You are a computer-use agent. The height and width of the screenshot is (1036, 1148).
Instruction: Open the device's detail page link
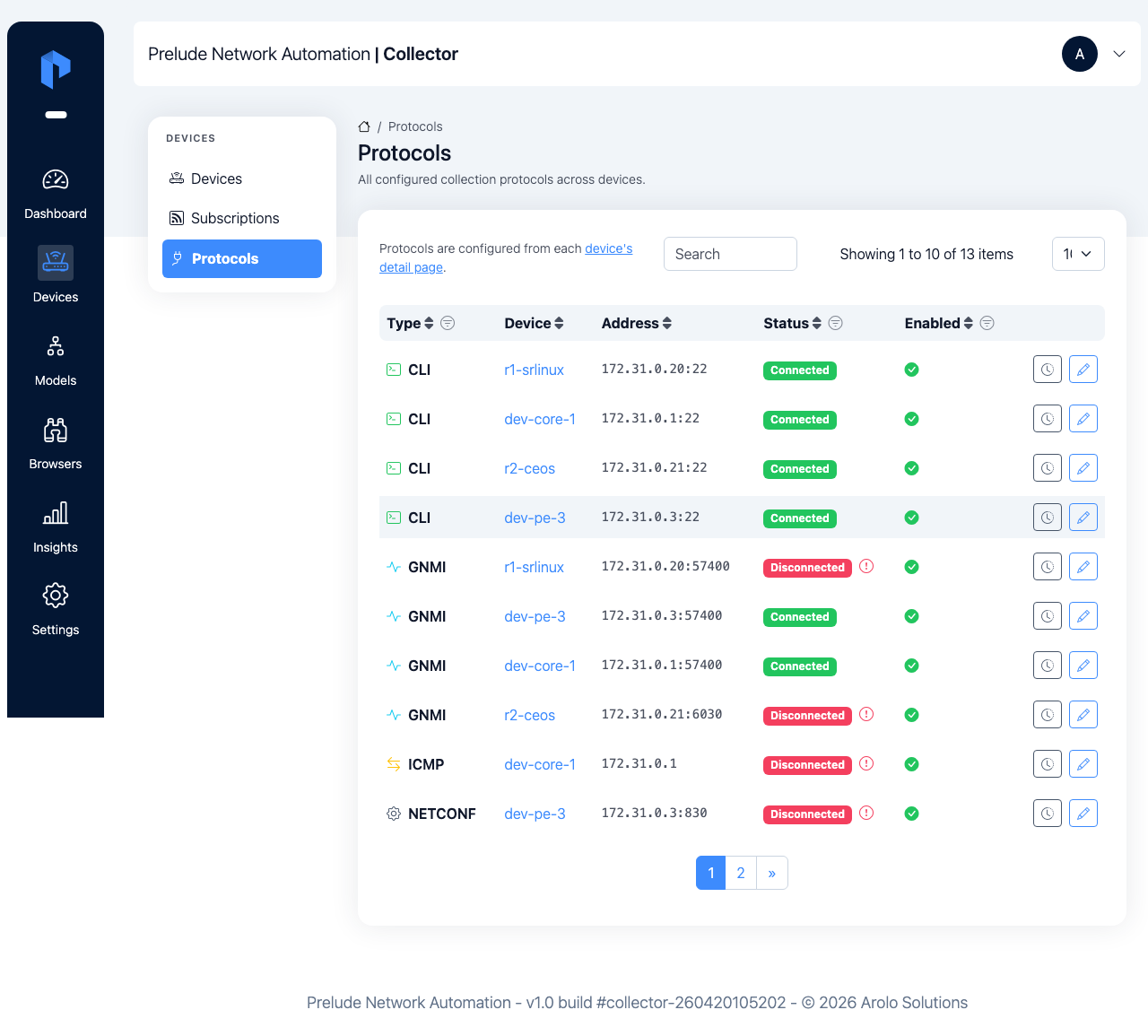506,257
